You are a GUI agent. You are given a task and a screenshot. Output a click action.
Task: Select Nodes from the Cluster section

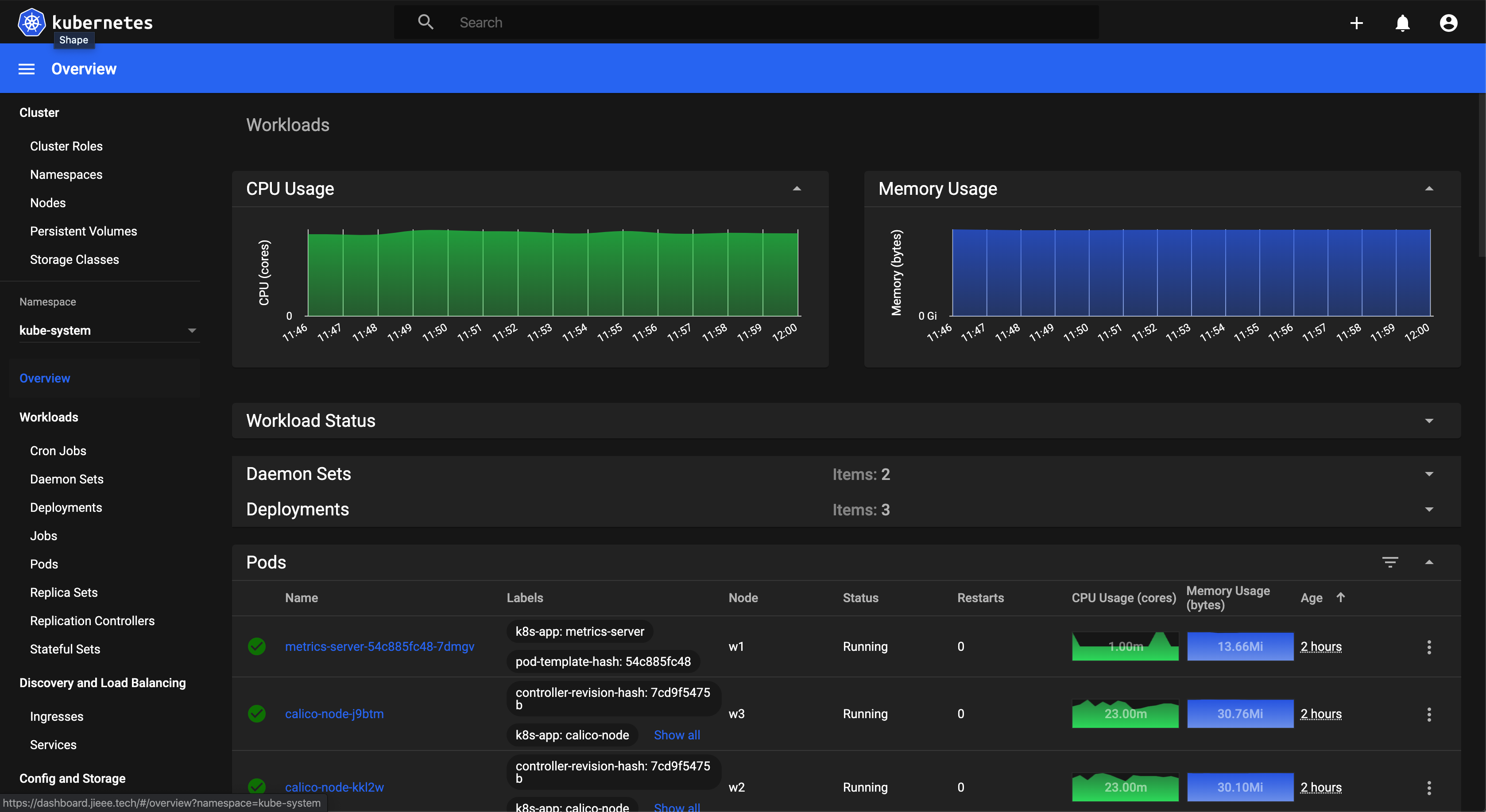(x=47, y=203)
